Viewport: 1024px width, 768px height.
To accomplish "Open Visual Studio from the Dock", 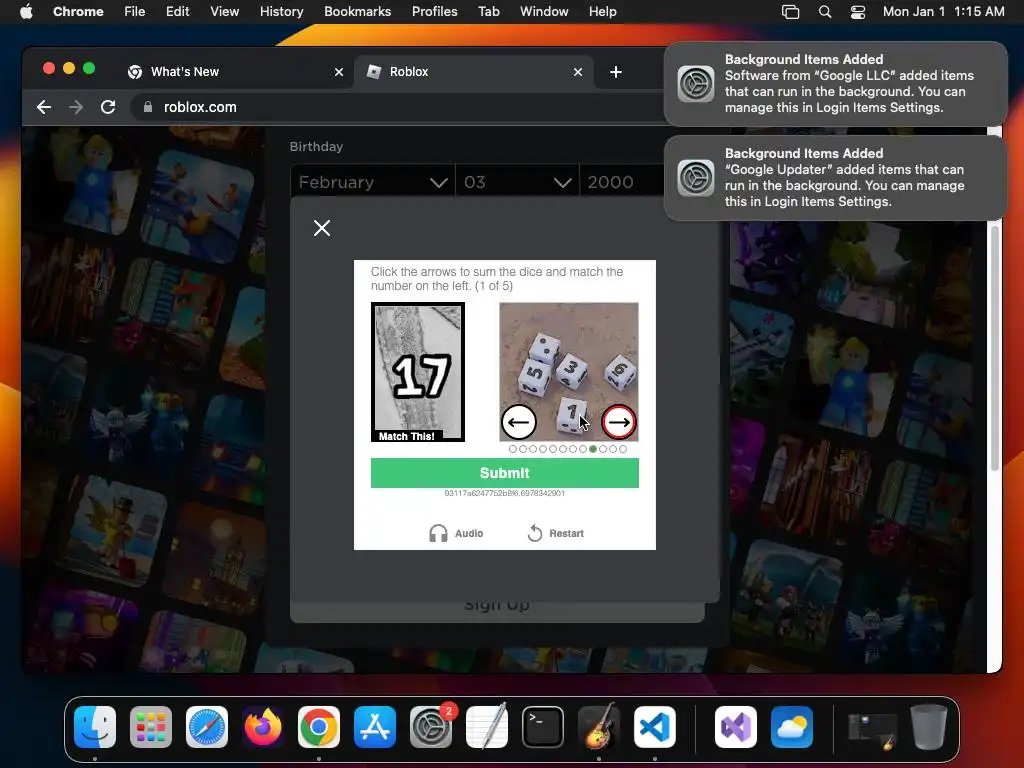I will 736,727.
